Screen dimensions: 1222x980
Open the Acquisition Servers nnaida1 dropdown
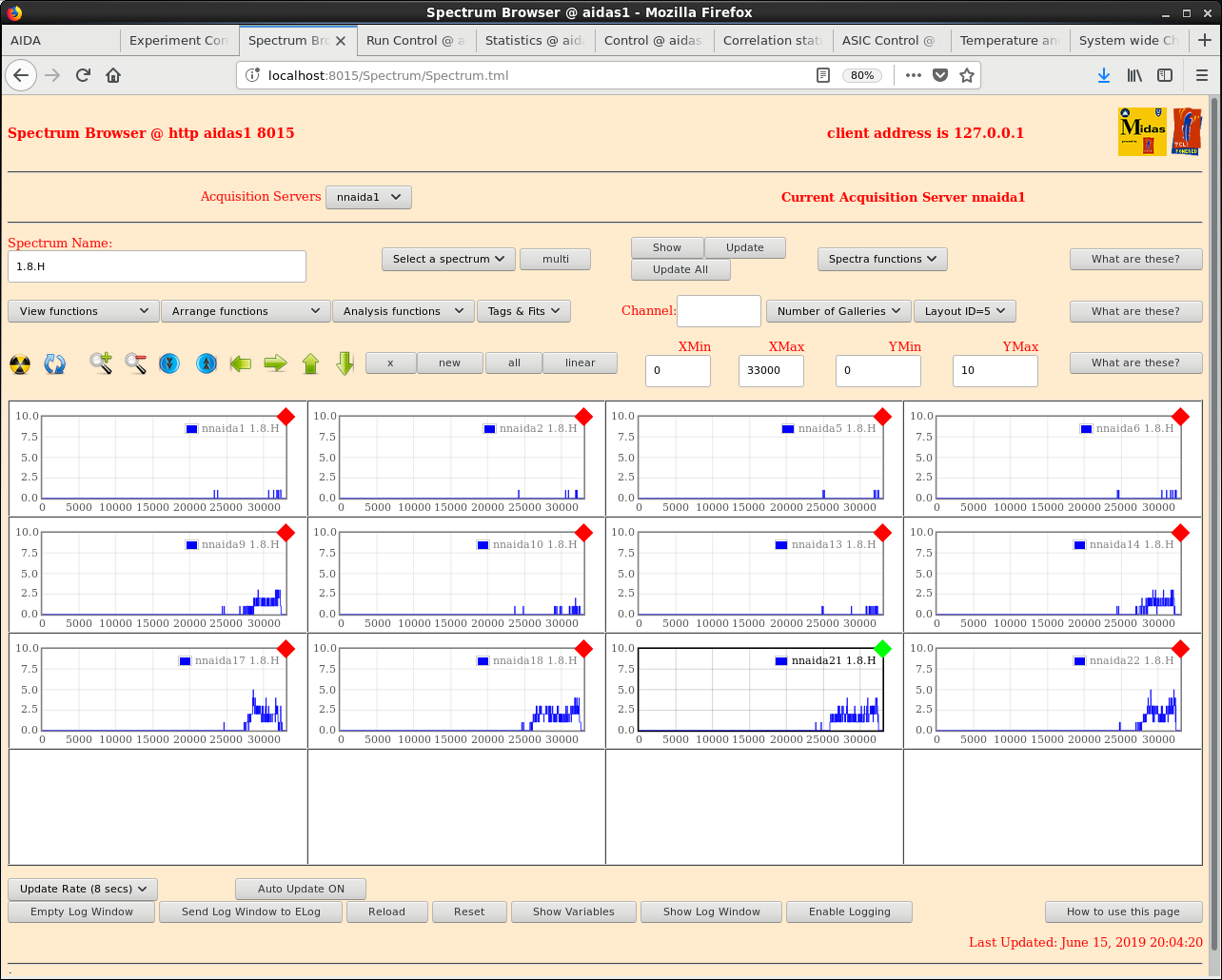click(x=368, y=197)
